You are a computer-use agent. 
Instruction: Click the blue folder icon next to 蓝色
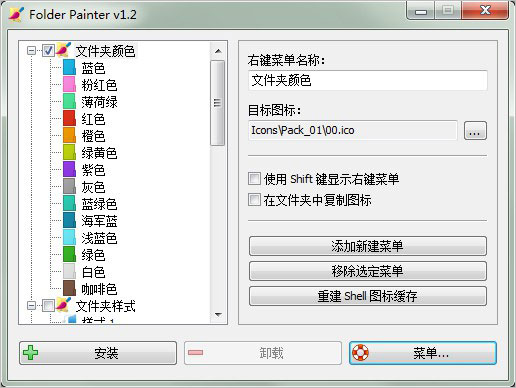click(x=69, y=67)
